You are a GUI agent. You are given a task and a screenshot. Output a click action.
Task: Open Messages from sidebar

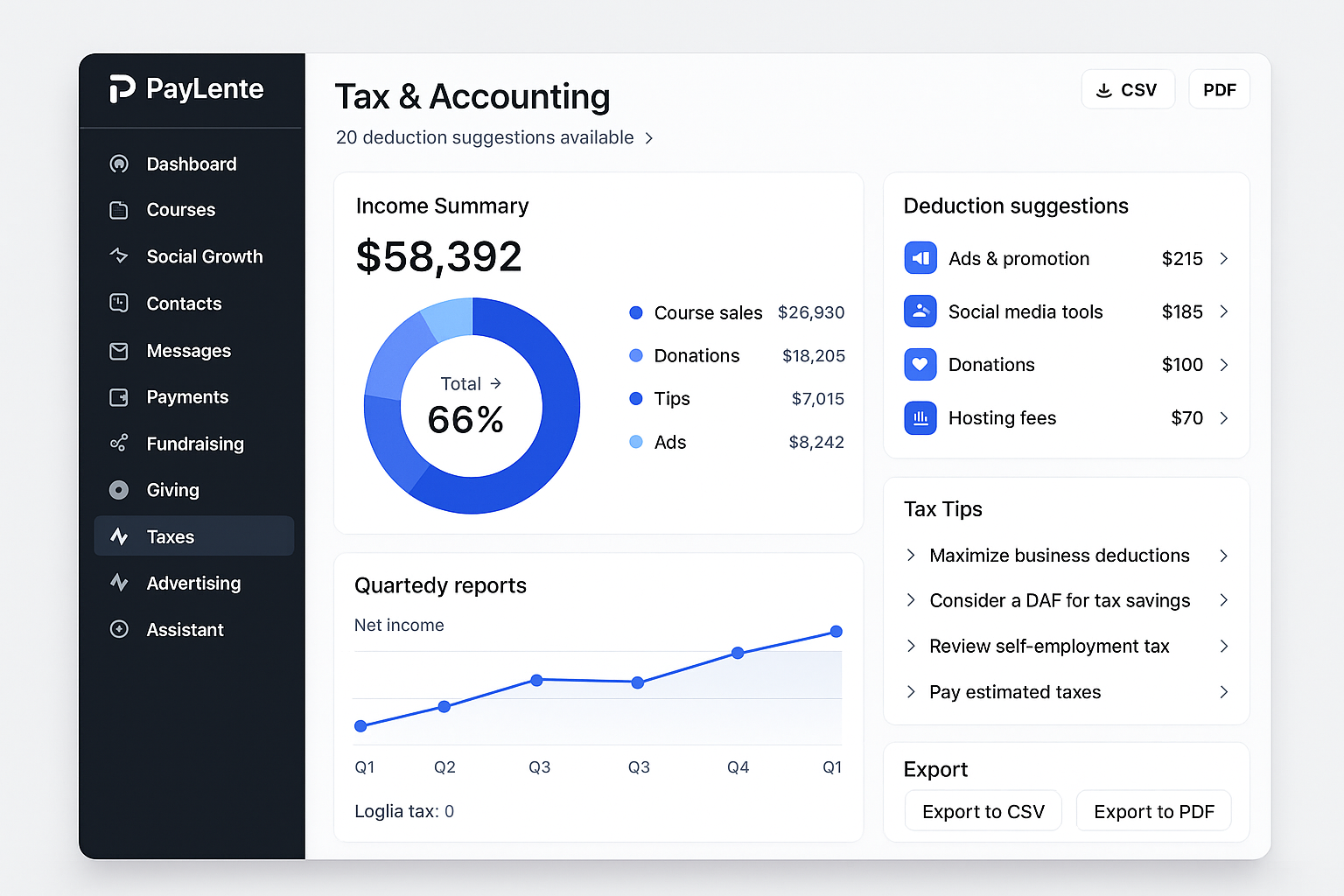point(193,351)
